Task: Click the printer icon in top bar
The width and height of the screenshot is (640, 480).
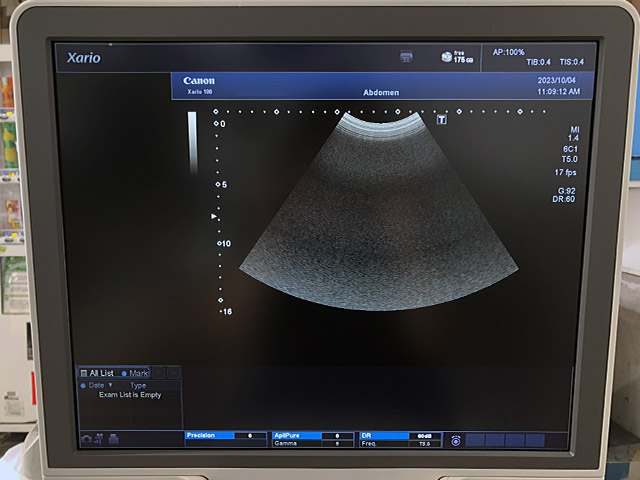Action: pyautogui.click(x=406, y=57)
